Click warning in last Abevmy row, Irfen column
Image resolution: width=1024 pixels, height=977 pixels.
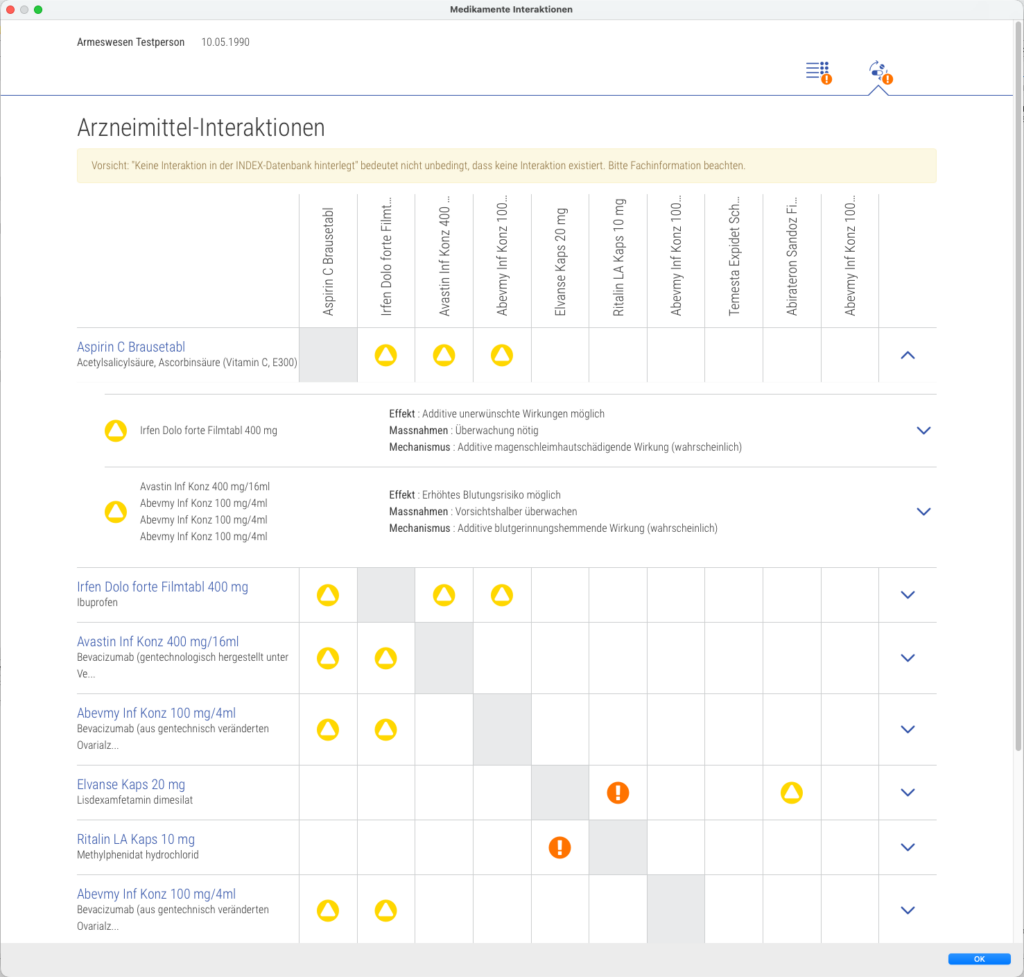tap(386, 910)
